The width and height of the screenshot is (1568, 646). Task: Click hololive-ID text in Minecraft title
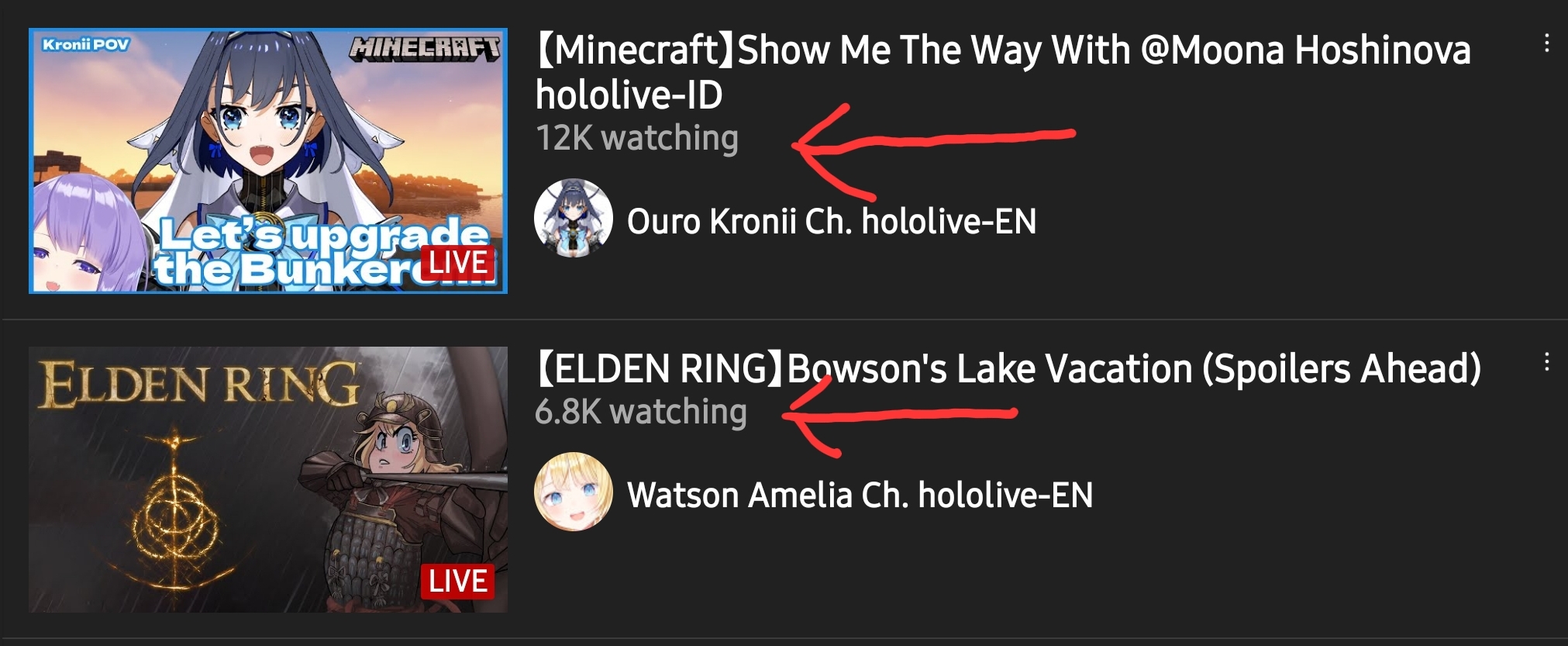pos(629,95)
